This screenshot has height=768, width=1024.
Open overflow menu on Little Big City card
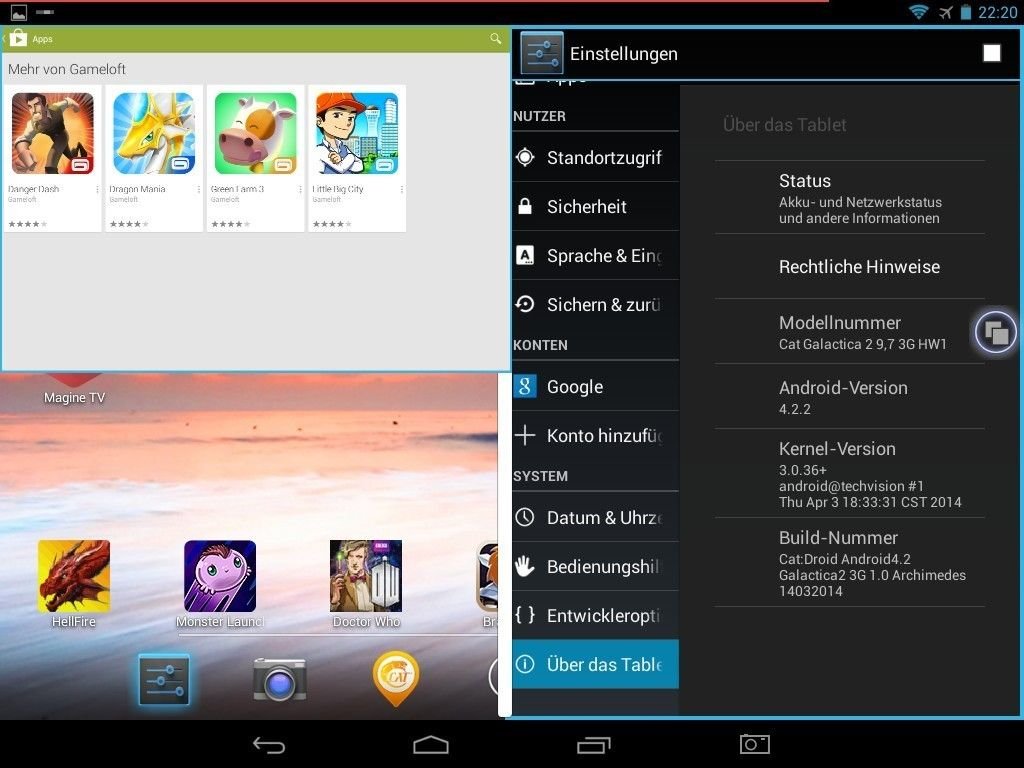[402, 189]
